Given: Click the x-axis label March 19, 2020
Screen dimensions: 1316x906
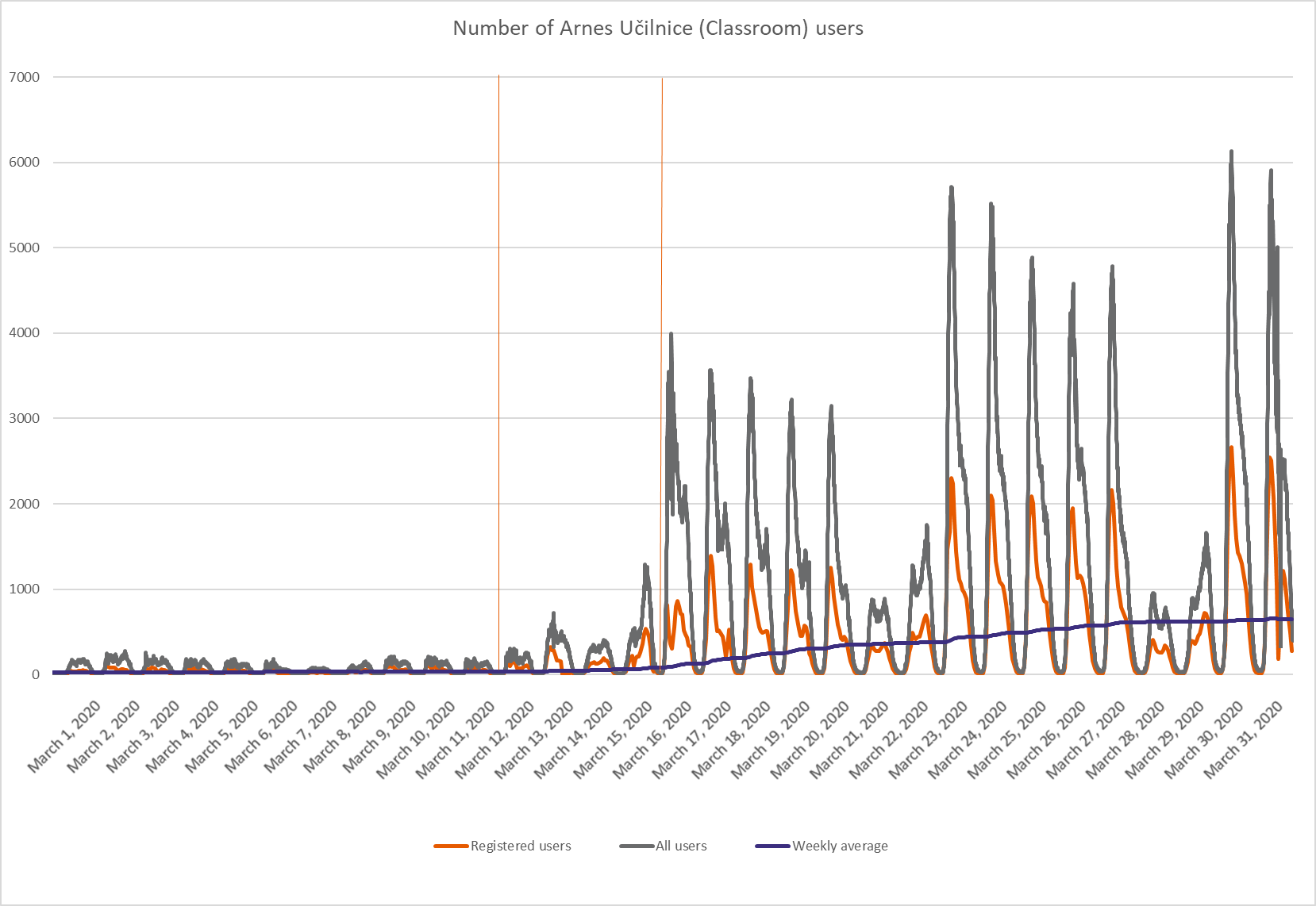Looking at the screenshot, I should pos(772,739).
